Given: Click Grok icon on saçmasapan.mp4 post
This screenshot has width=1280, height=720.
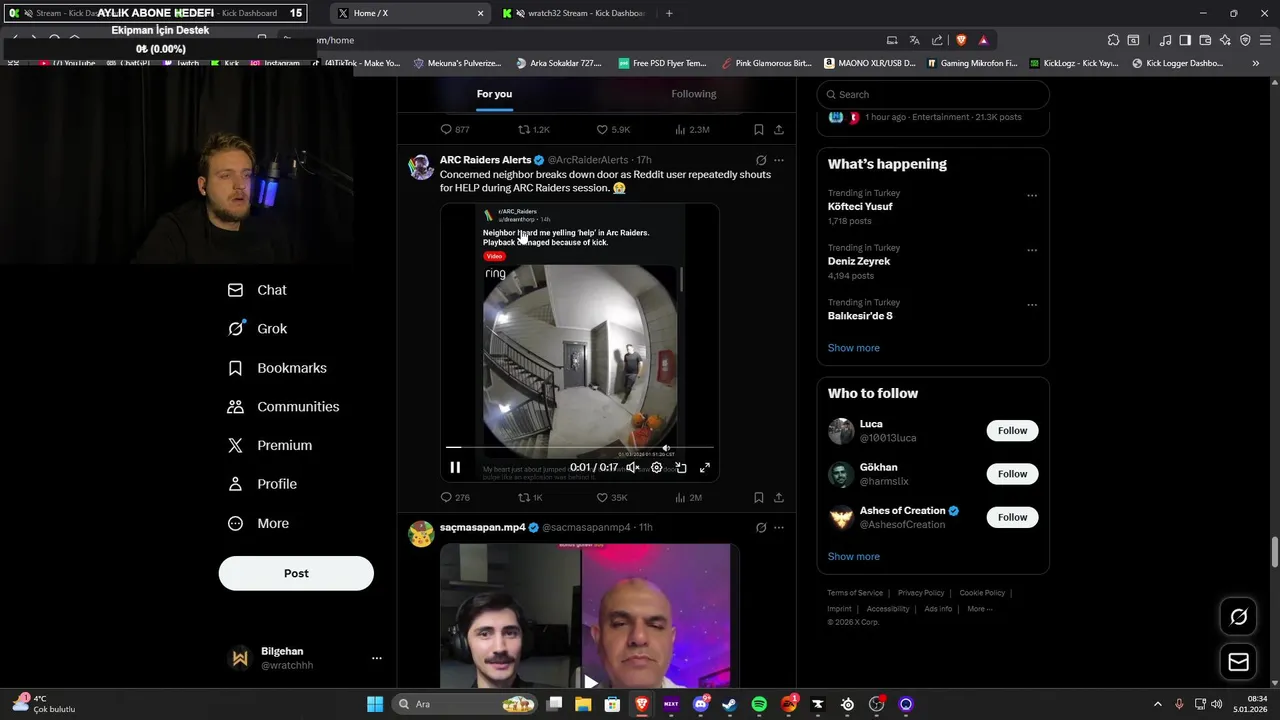Looking at the screenshot, I should click(x=761, y=527).
